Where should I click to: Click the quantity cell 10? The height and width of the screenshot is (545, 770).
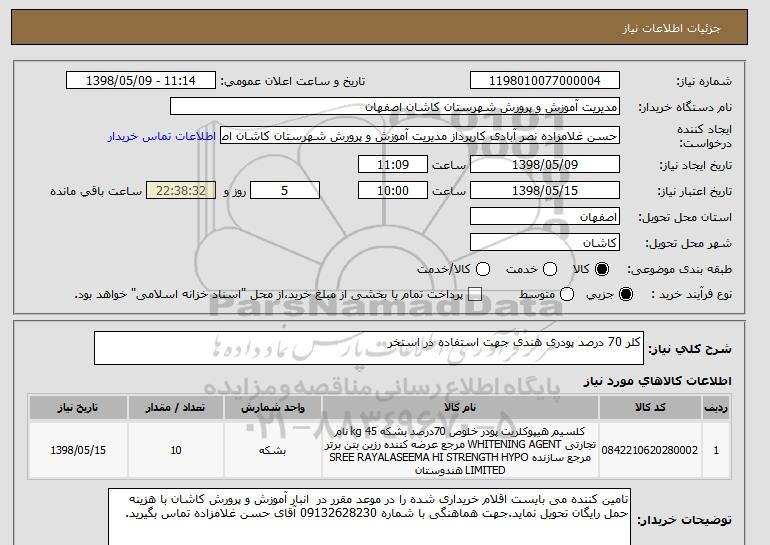[176, 451]
